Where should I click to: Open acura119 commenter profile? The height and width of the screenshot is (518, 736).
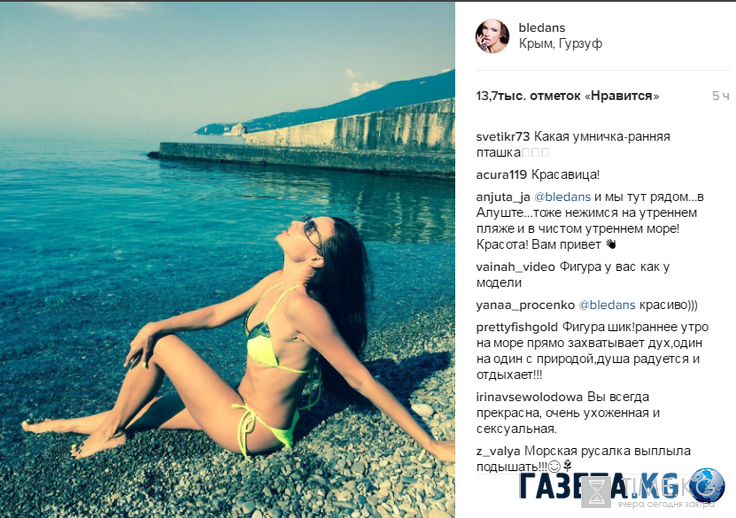pyautogui.click(x=501, y=175)
